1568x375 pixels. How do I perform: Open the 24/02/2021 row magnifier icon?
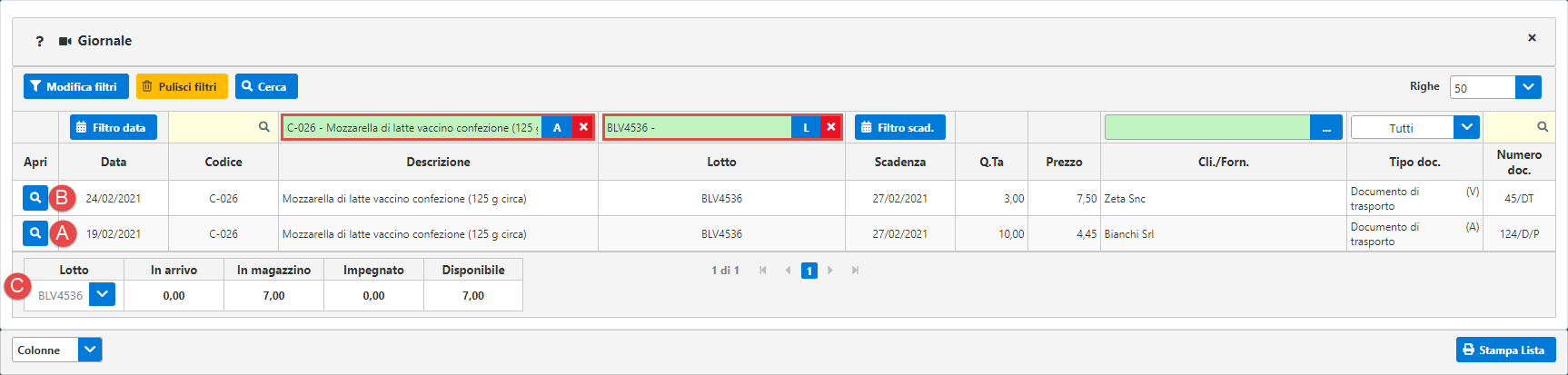(x=35, y=198)
